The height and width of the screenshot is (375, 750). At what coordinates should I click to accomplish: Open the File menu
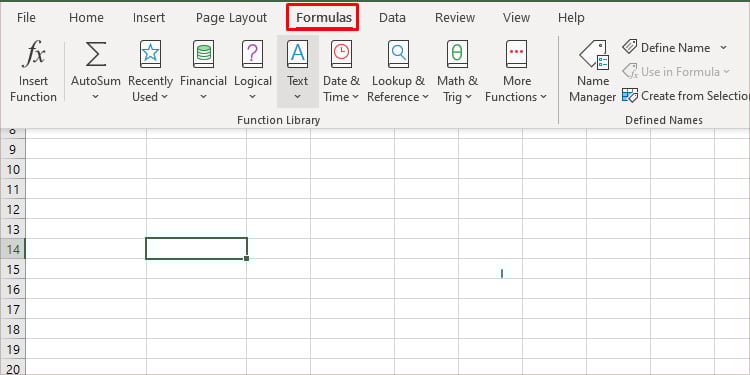[26, 18]
